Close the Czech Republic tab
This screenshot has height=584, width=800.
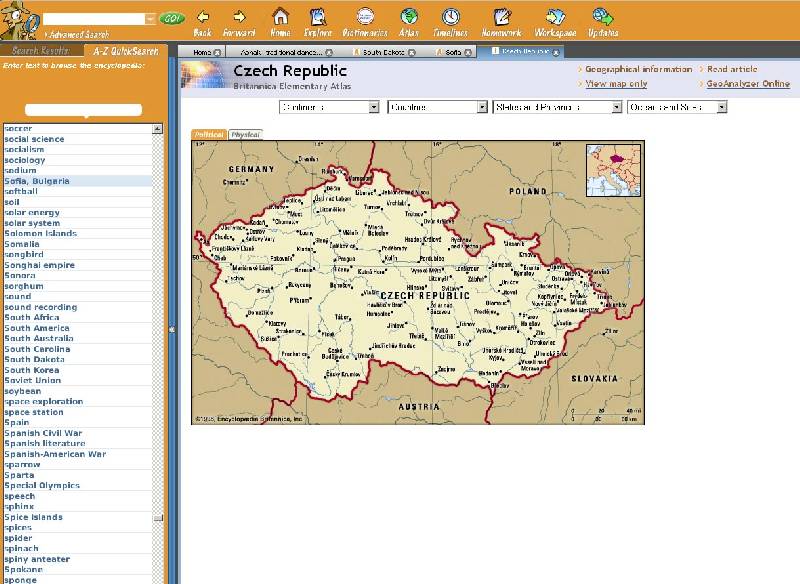(x=556, y=52)
